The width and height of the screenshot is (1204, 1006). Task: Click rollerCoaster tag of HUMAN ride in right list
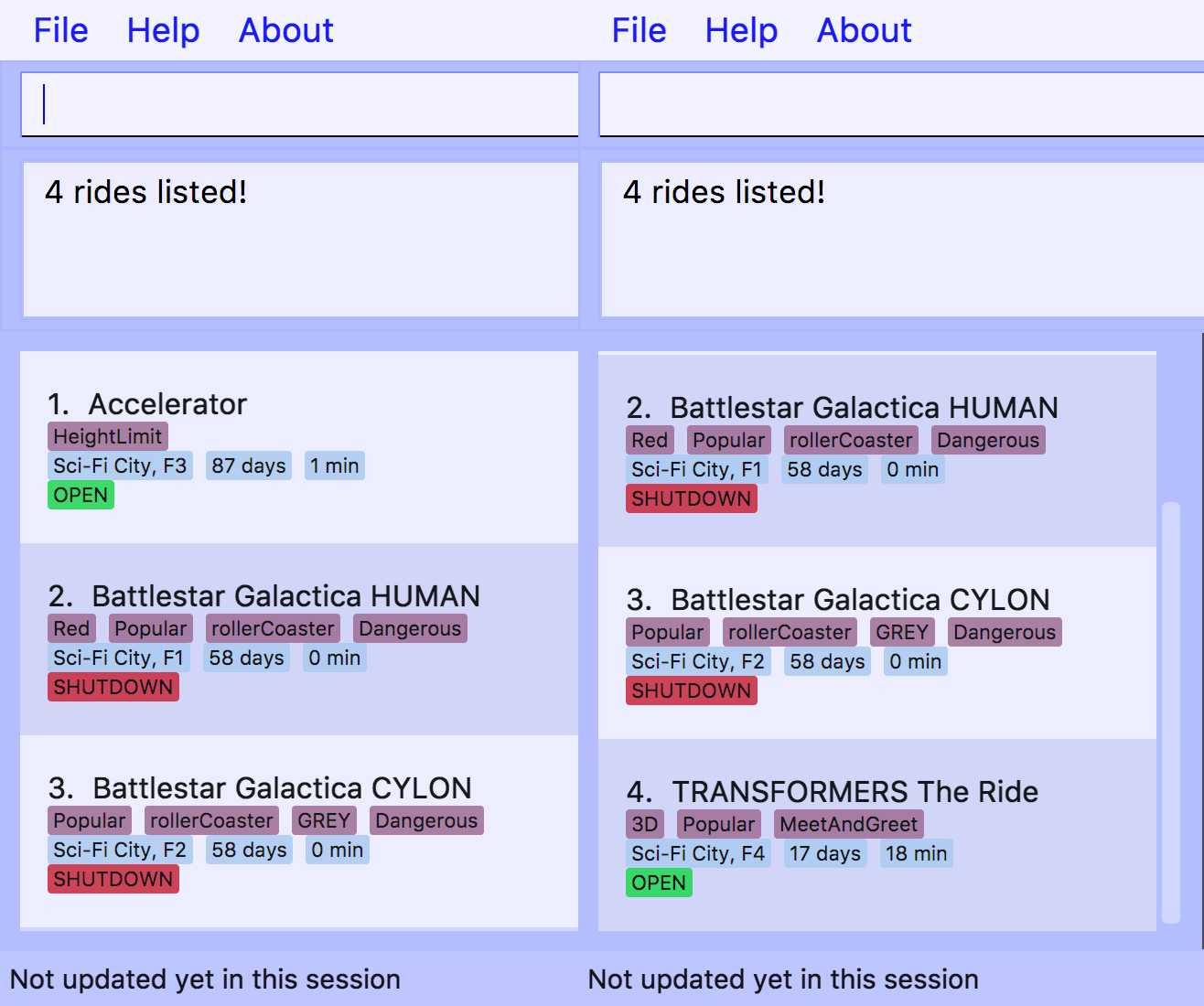click(851, 440)
